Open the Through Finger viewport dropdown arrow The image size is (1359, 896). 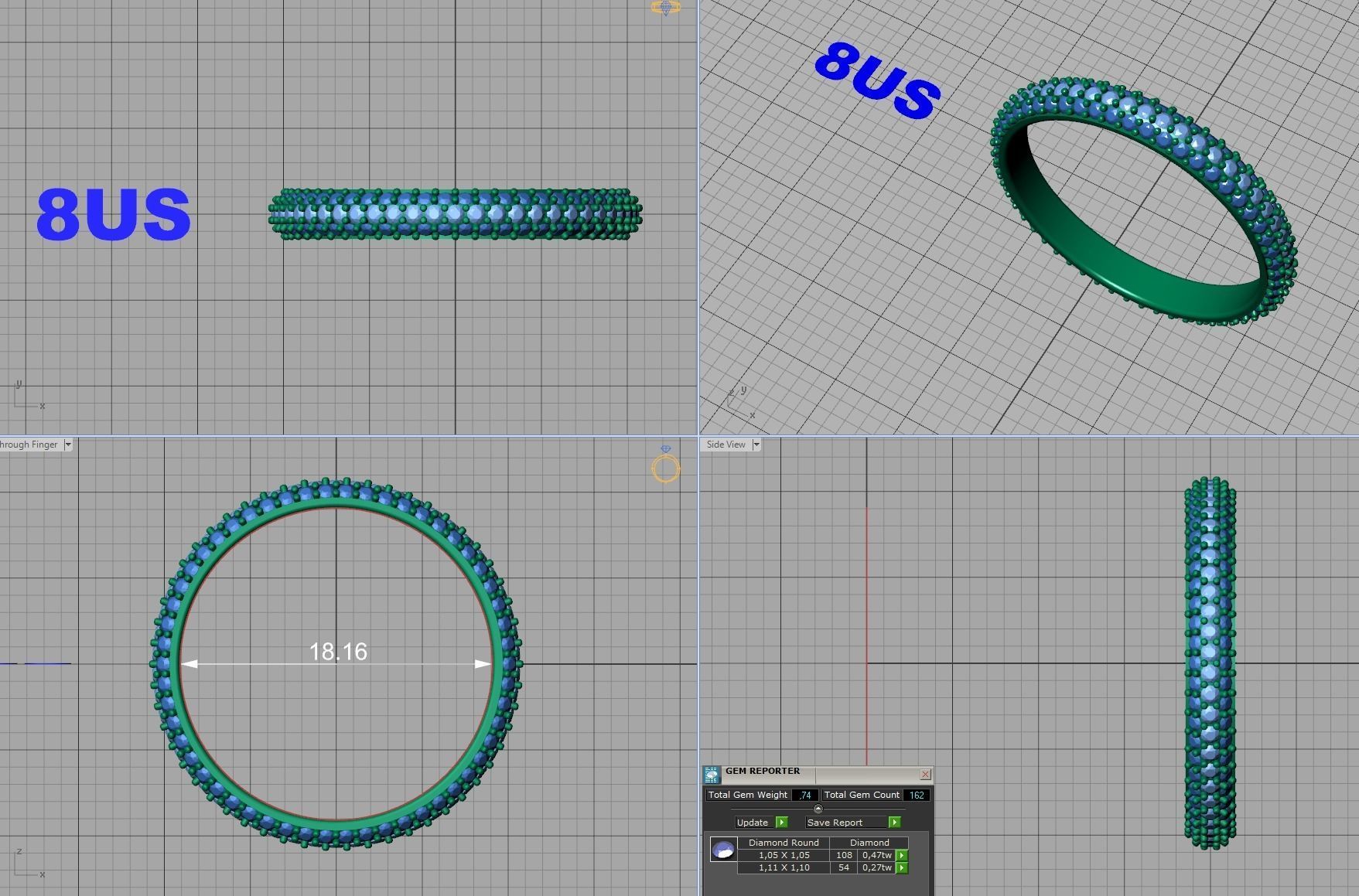click(68, 445)
